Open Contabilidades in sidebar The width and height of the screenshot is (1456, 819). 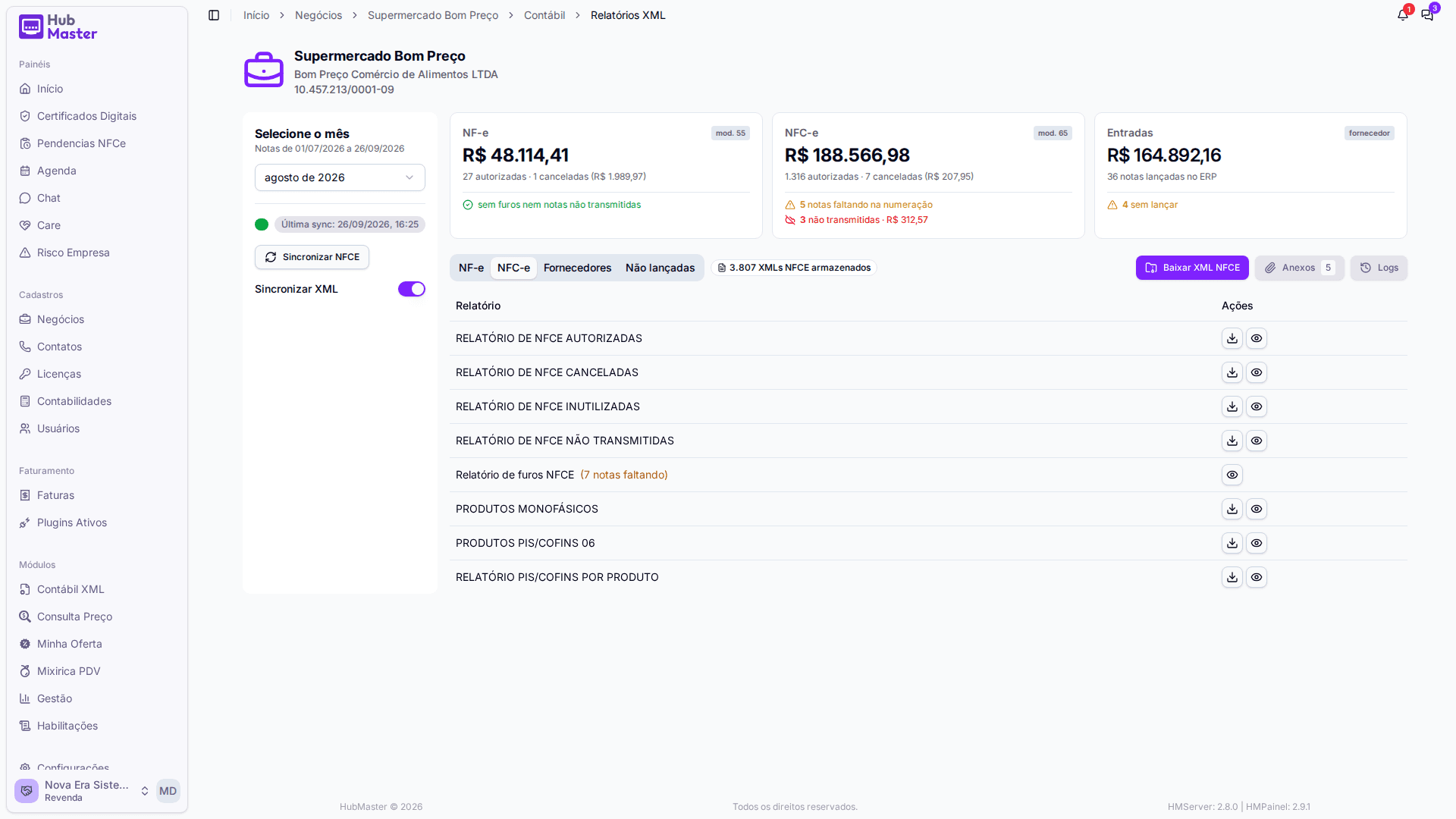click(97, 401)
